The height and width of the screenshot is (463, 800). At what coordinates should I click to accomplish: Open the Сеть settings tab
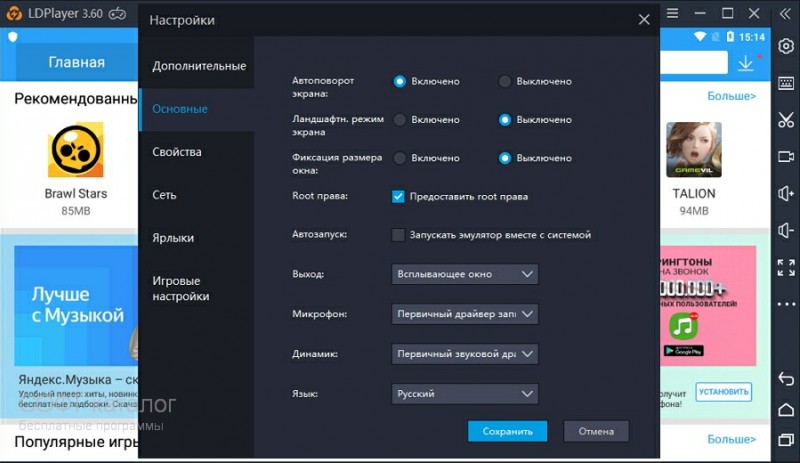(x=196, y=195)
